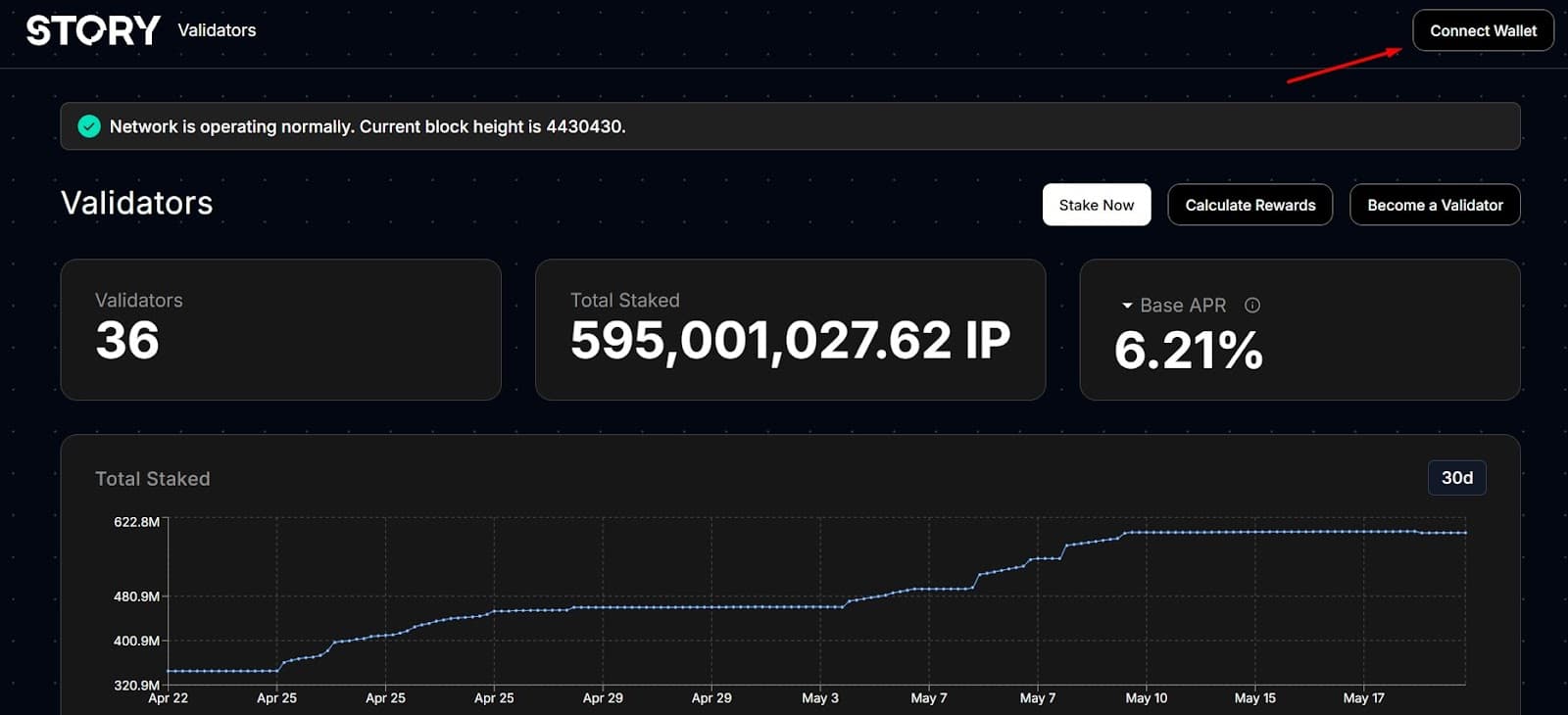Select Become a Validator

(x=1435, y=205)
